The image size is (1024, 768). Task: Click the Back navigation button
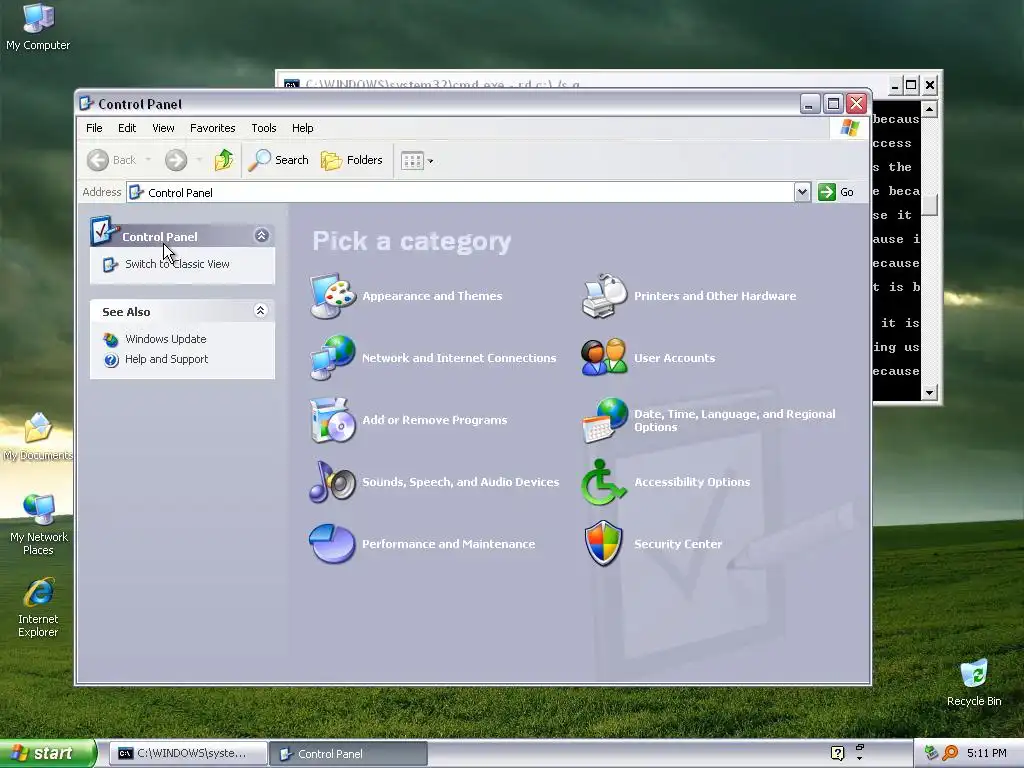[112, 160]
